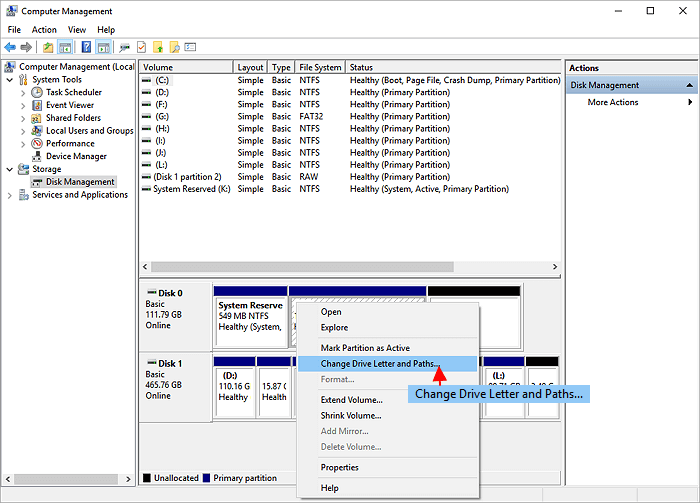Screen dimensions: 700x503
Task: Click the magnifier folder toolbar icon
Action: (x=174, y=47)
